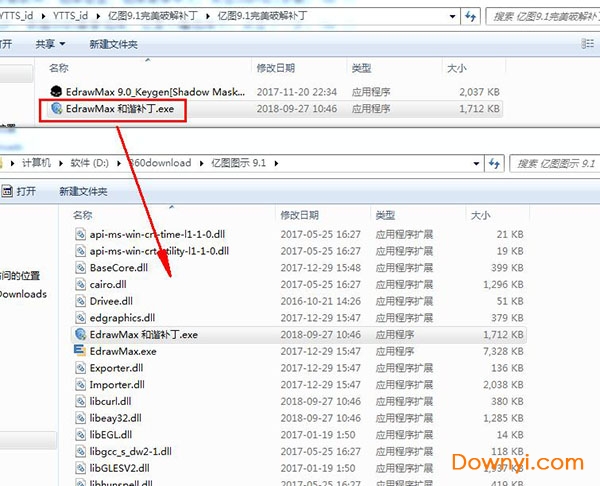Sort lower window by 大小 column

(481, 215)
